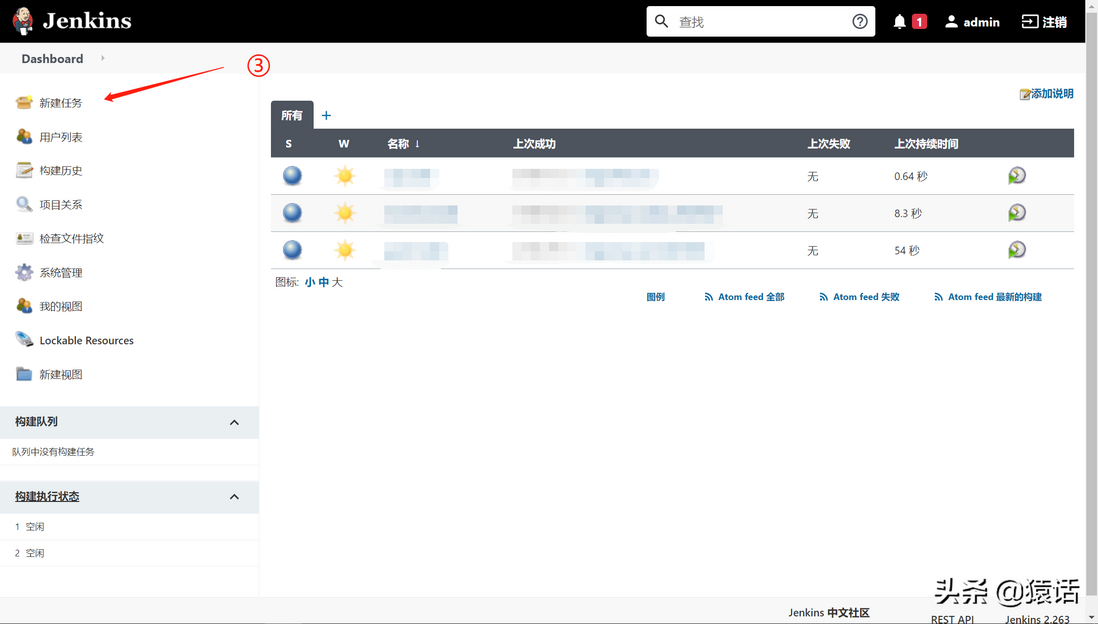Click the Jenkins butler logo

pyautogui.click(x=23, y=21)
